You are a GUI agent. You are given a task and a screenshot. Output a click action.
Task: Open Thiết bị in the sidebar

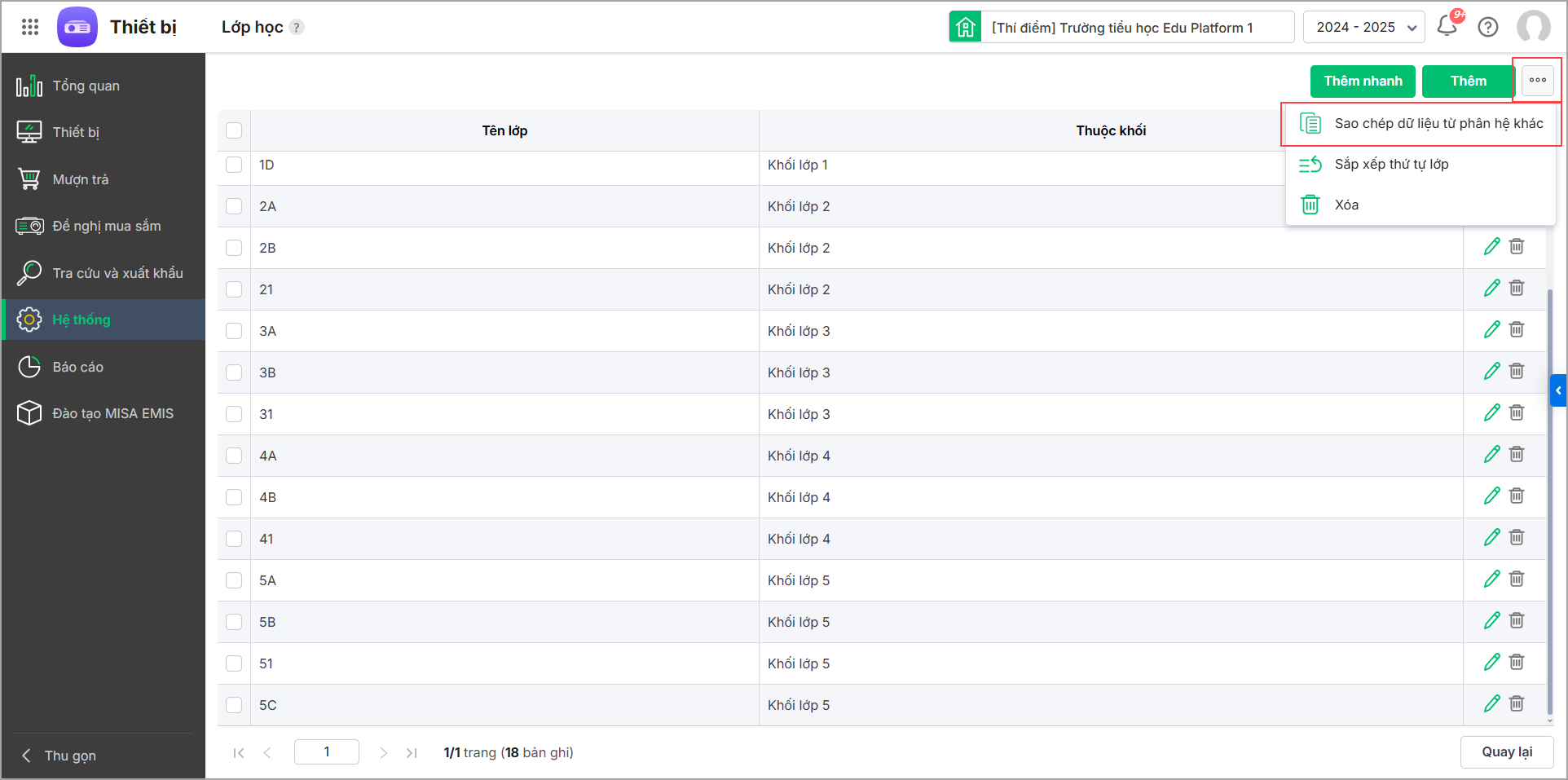click(104, 132)
